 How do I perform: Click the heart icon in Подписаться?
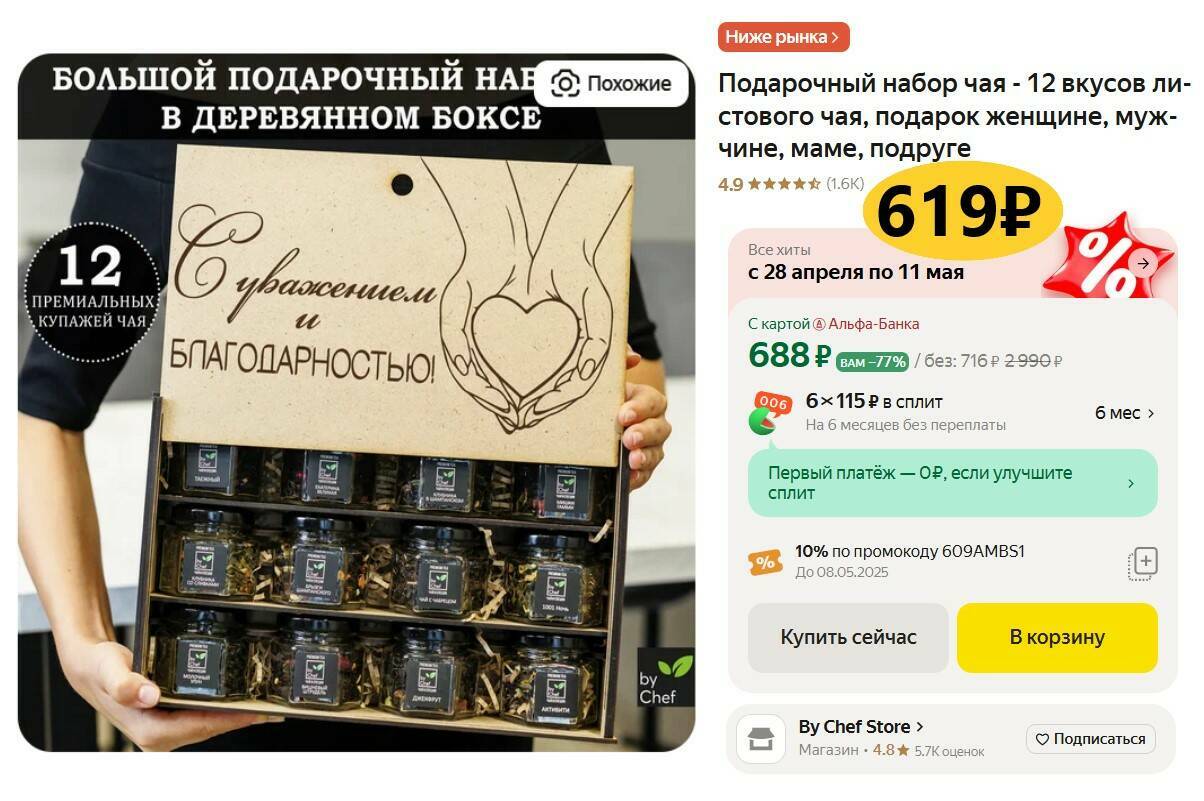[x=1042, y=740]
